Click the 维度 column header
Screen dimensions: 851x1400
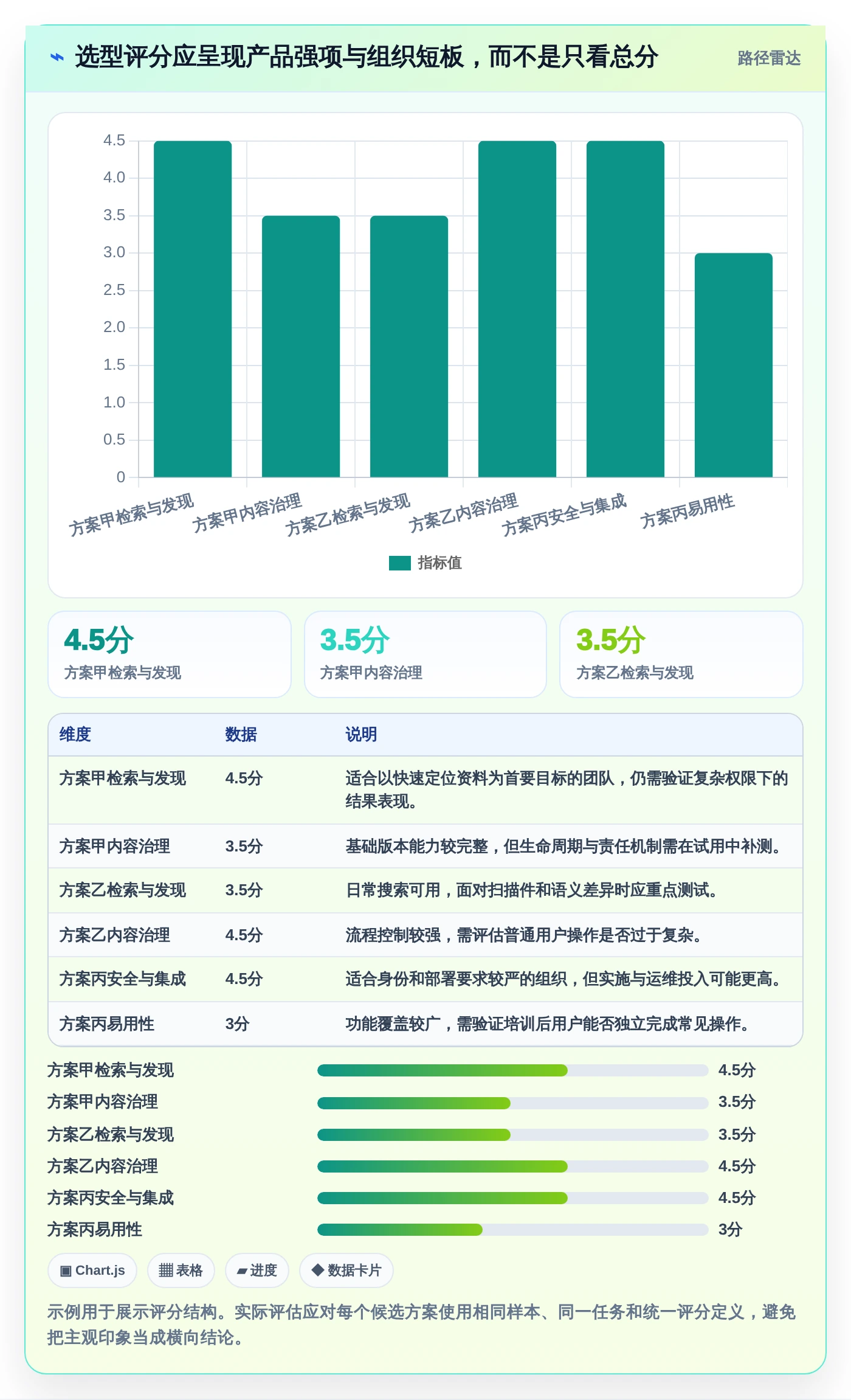(x=75, y=735)
